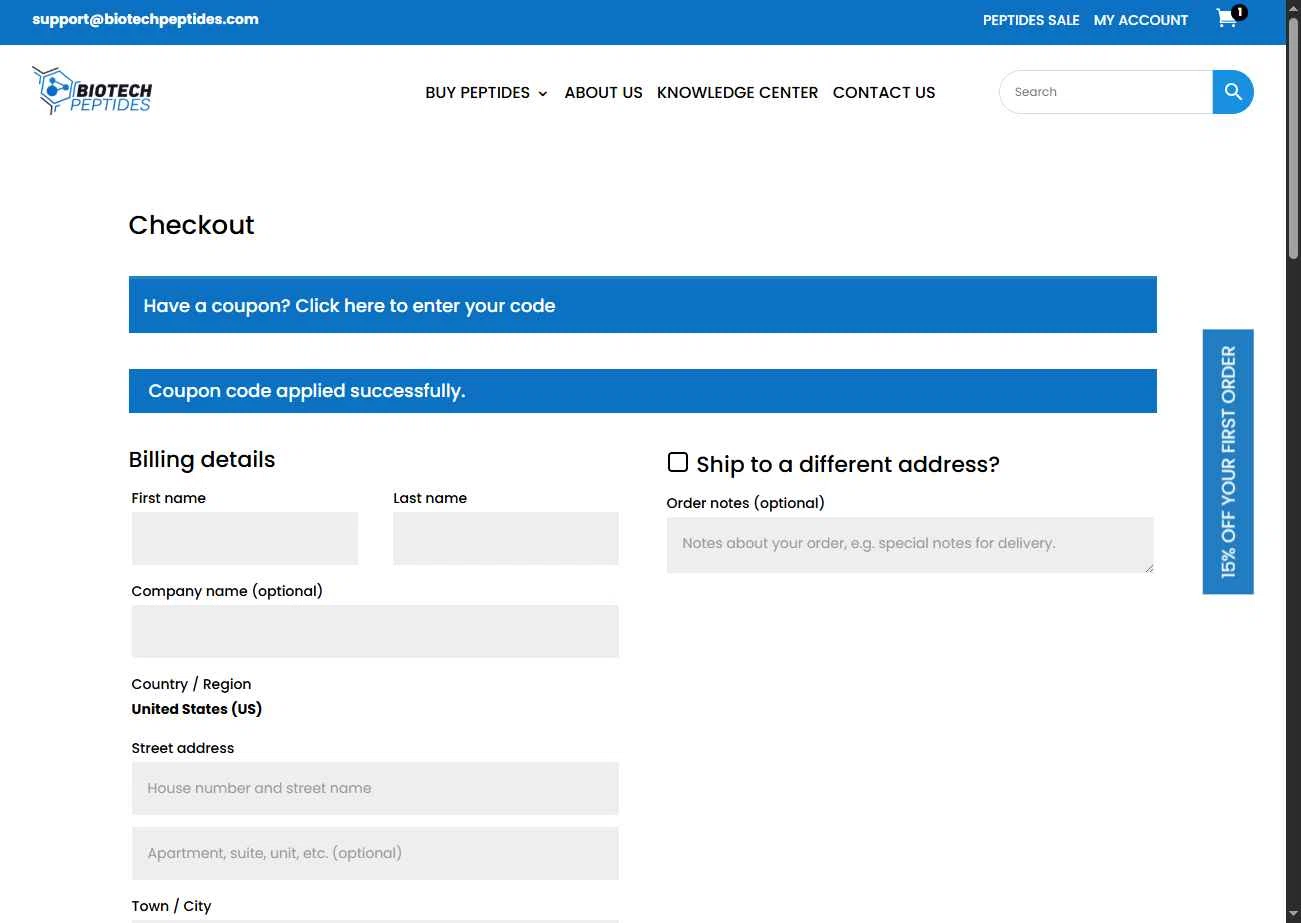The width and height of the screenshot is (1301, 923).
Task: Open the 15% off first order tab
Action: coord(1228,462)
